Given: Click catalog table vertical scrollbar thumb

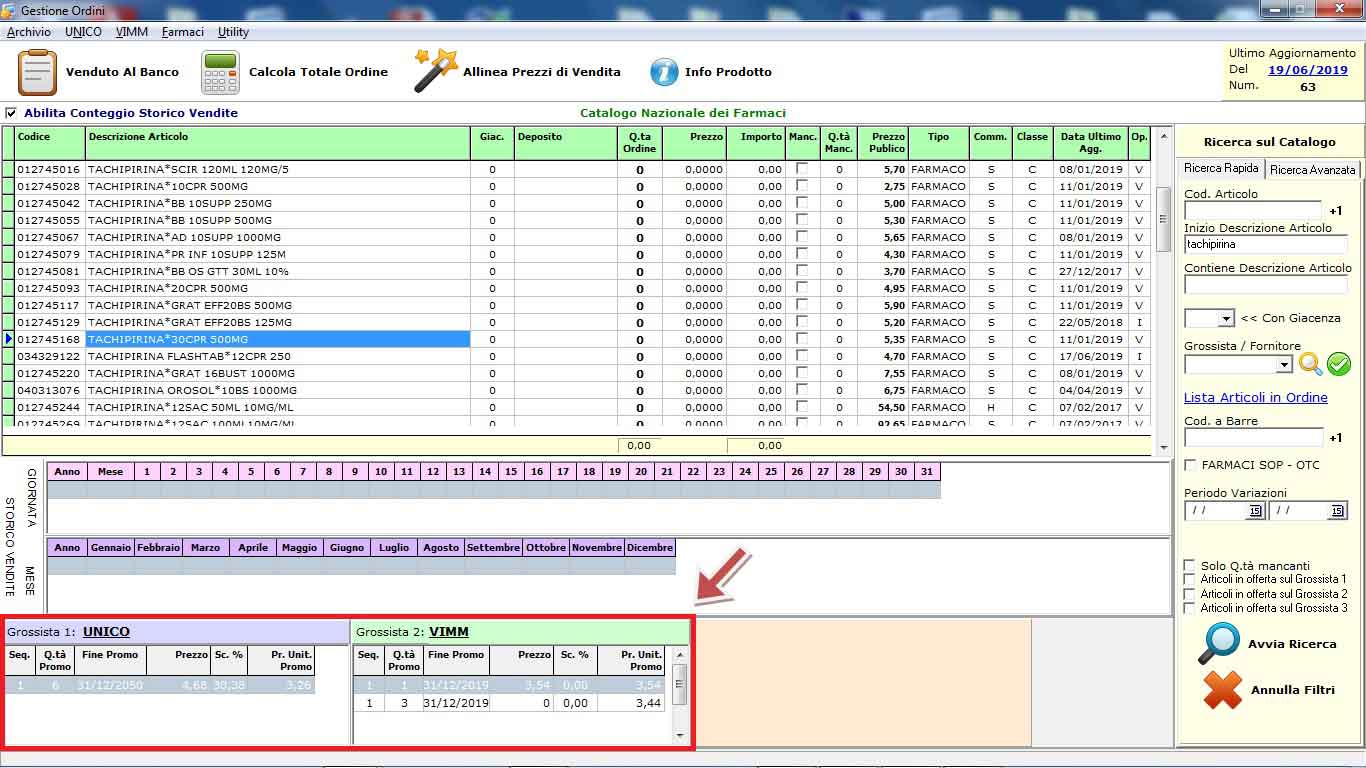Looking at the screenshot, I should 1162,218.
